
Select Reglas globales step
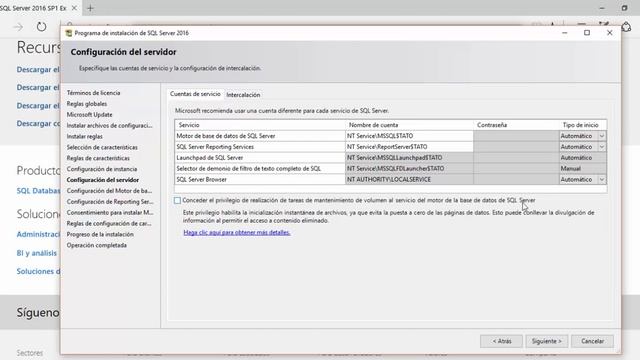[87, 104]
